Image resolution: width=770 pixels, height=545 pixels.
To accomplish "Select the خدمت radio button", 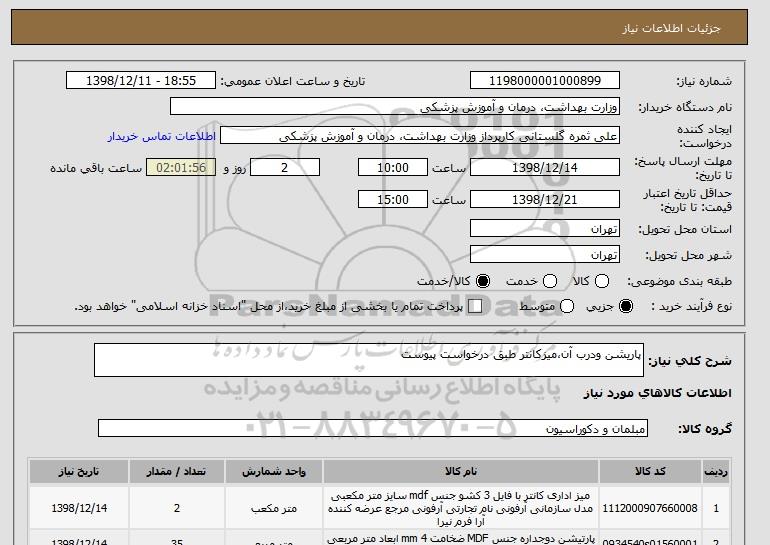I will coord(550,281).
